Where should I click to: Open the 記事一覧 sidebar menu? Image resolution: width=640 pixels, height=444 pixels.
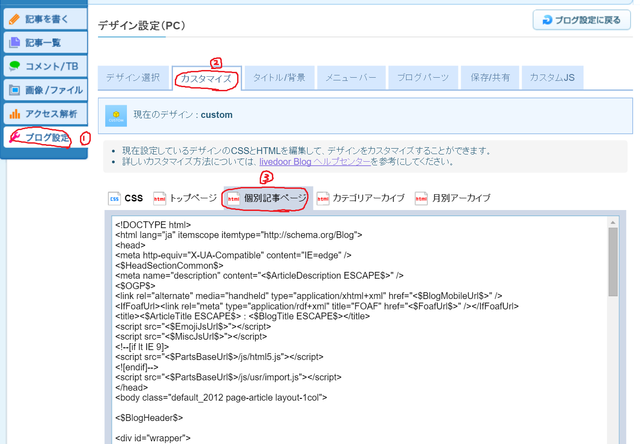tap(45, 42)
